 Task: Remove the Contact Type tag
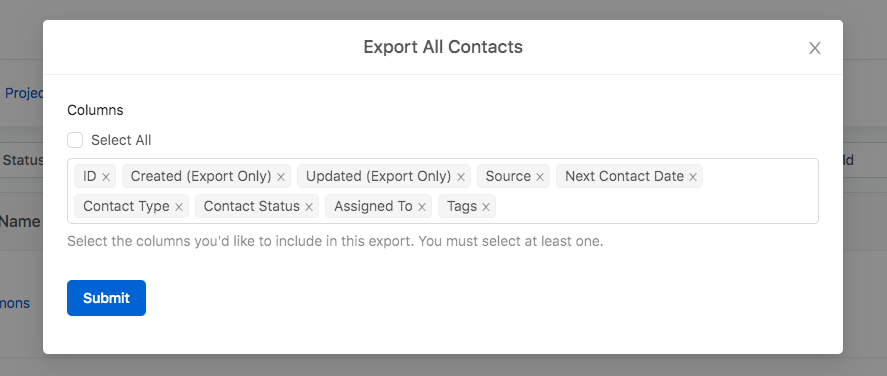point(179,207)
